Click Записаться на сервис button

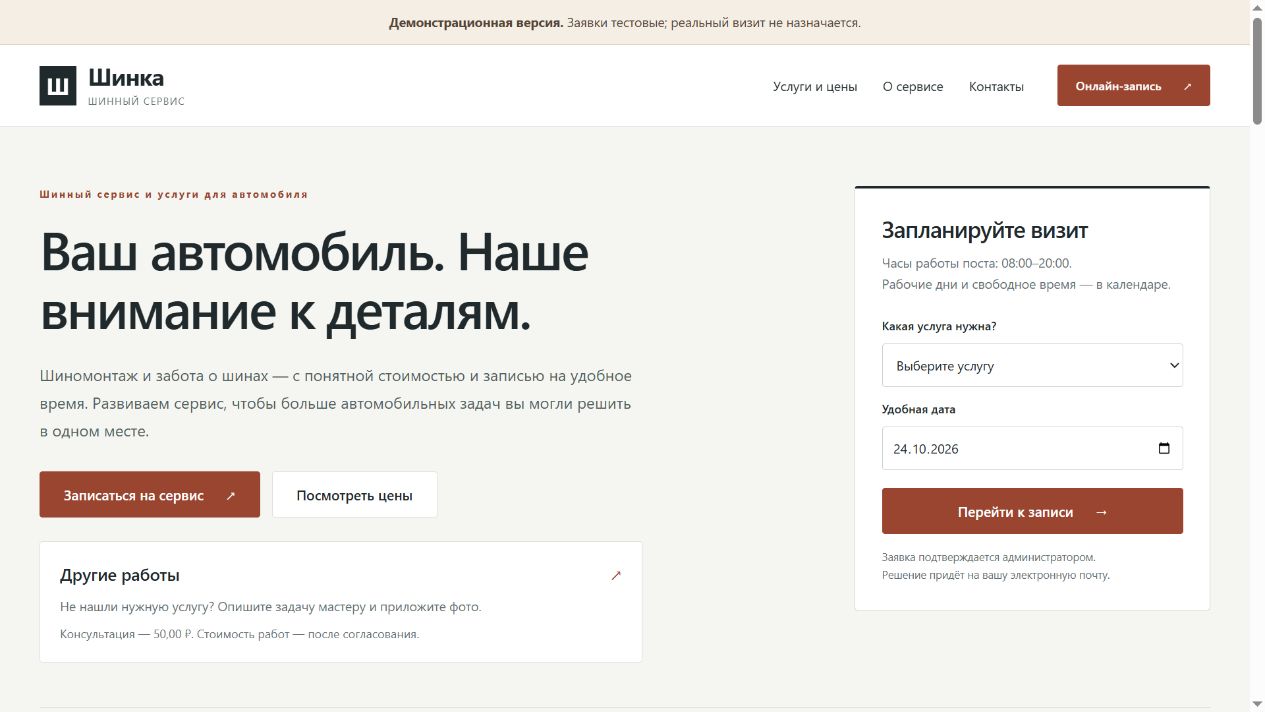[150, 495]
